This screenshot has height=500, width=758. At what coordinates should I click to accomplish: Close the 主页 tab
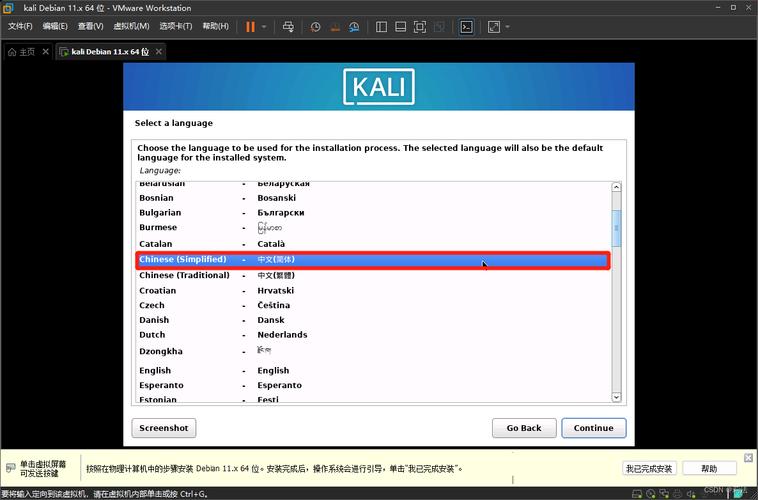(x=45, y=51)
